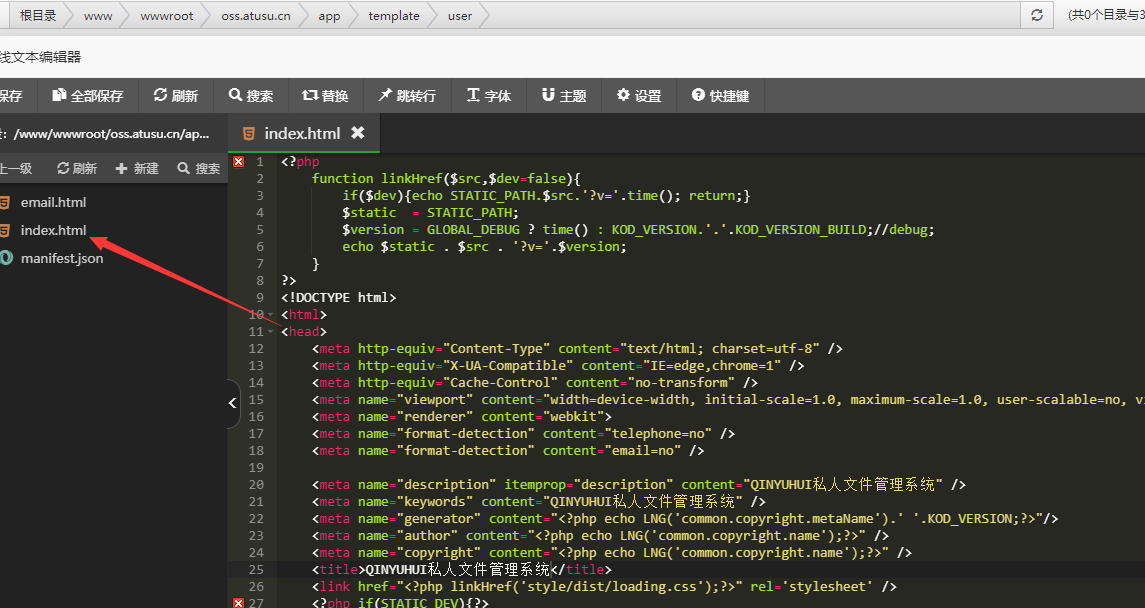
Task: Switch to the index.html editor tab
Action: coord(302,133)
